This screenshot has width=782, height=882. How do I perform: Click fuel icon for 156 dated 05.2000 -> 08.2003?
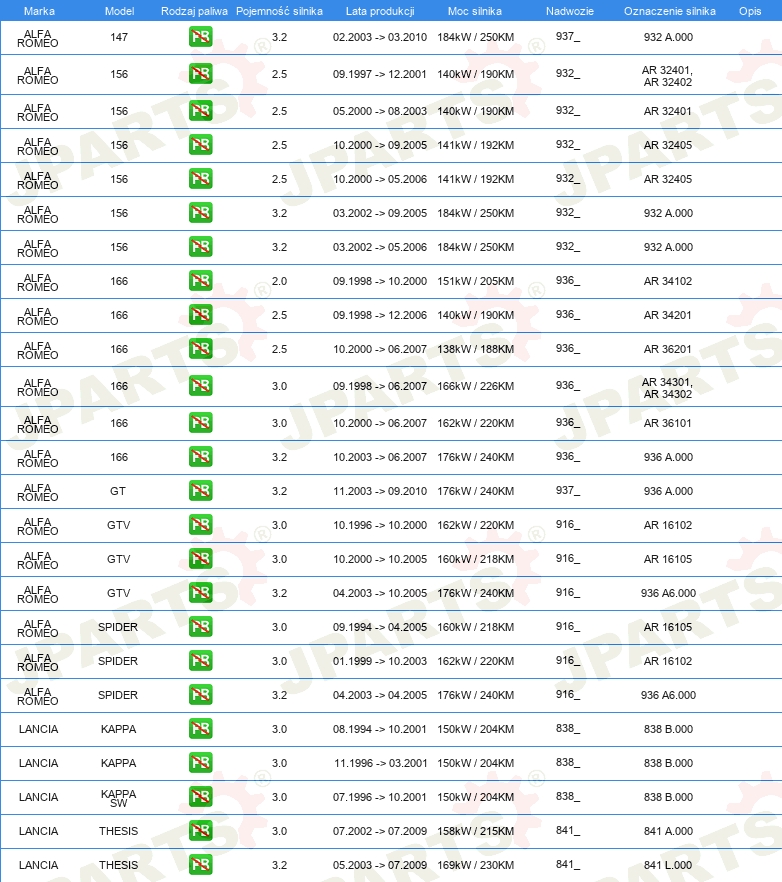pyautogui.click(x=201, y=111)
